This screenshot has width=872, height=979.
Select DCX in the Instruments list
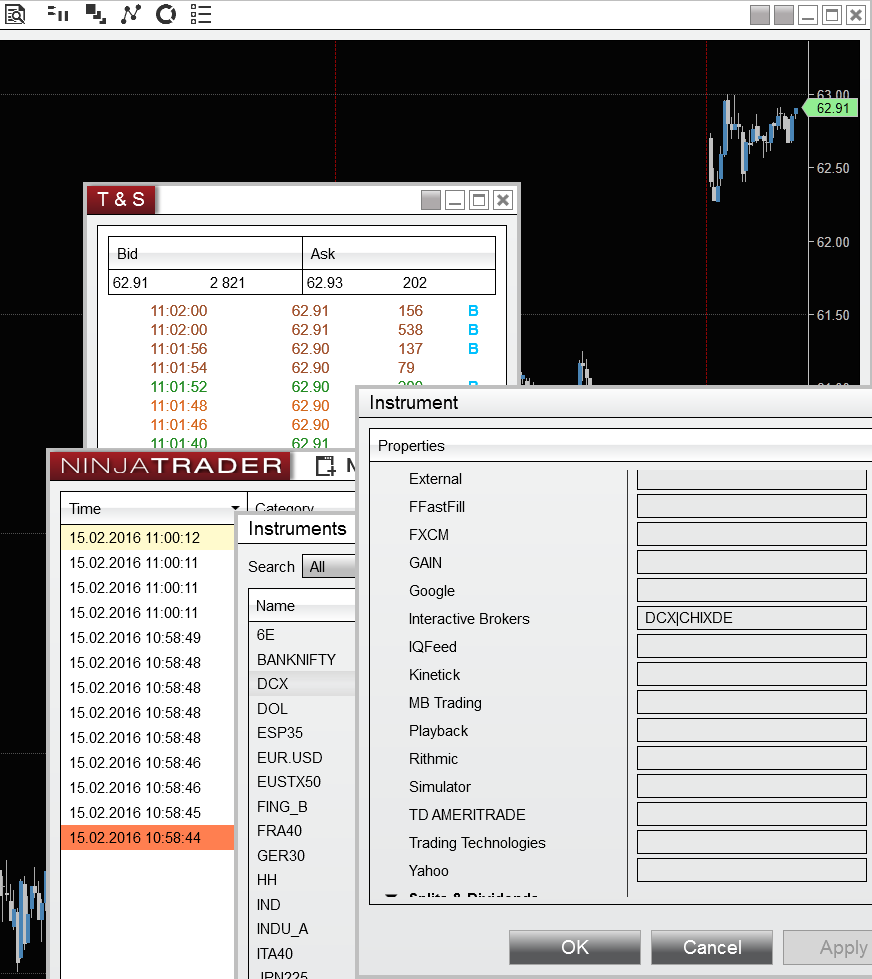point(302,684)
